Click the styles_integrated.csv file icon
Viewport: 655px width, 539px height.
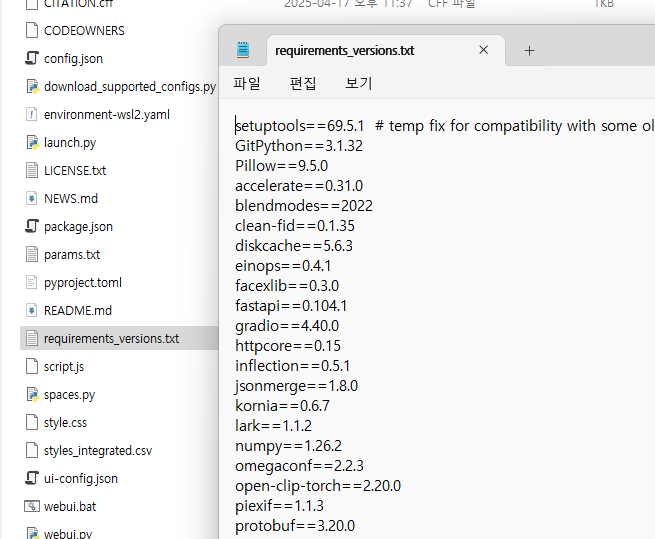click(32, 450)
